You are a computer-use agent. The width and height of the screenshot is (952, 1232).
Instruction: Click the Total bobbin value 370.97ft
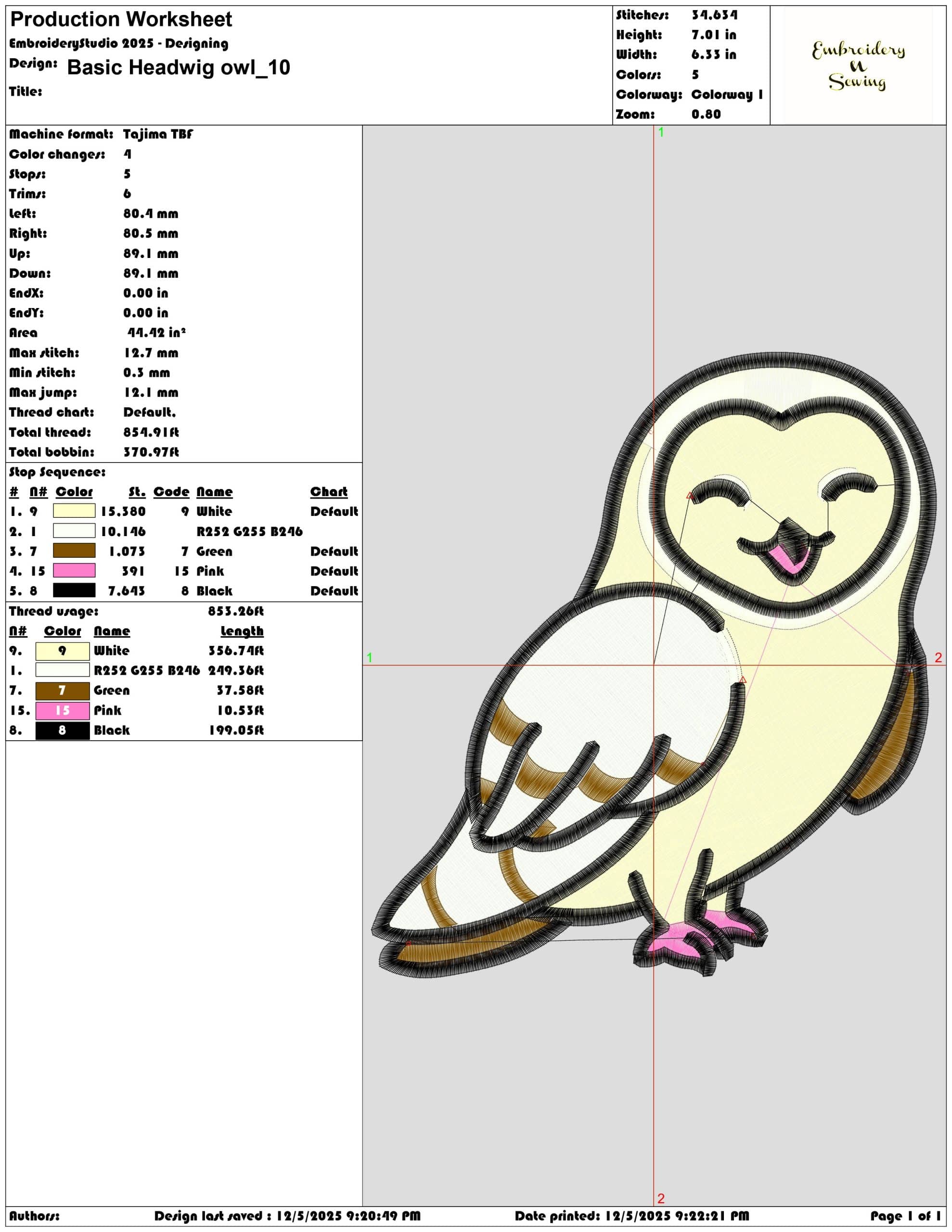point(151,452)
